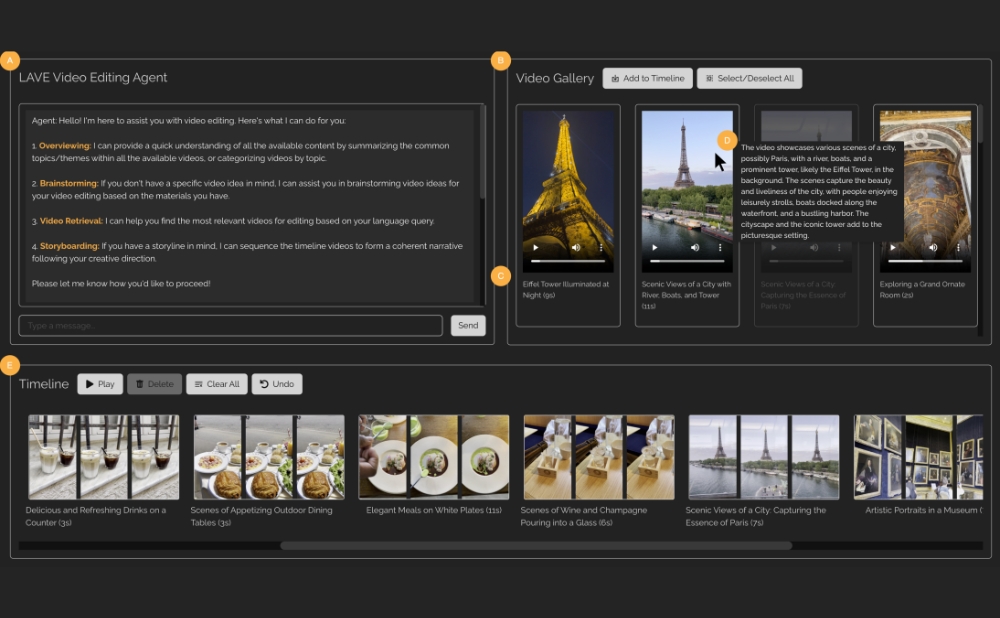Click Add to Timeline button
1000x618 pixels.
pos(648,78)
